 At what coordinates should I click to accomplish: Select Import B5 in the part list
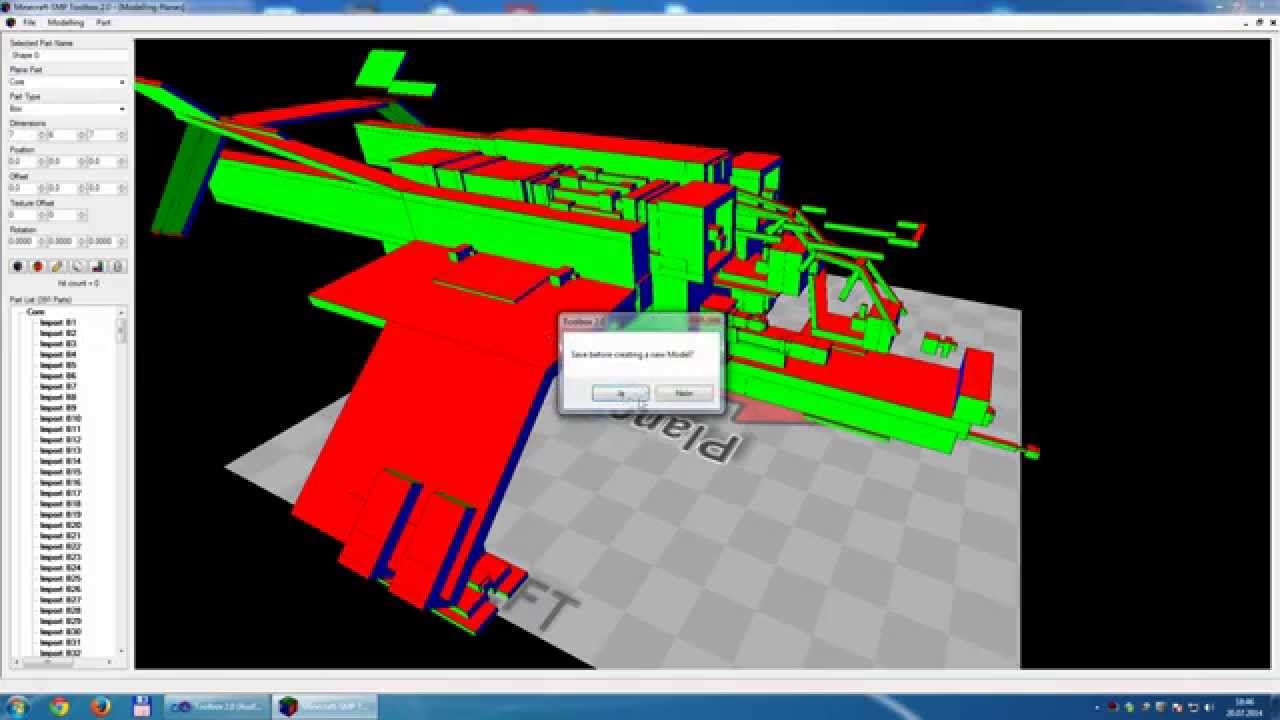(58, 365)
